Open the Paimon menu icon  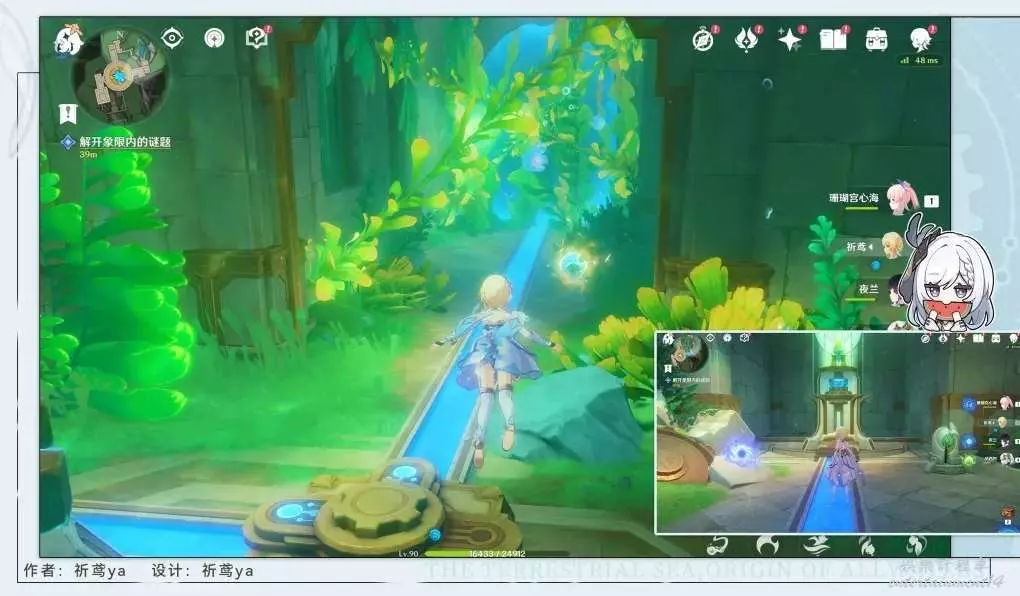point(68,41)
